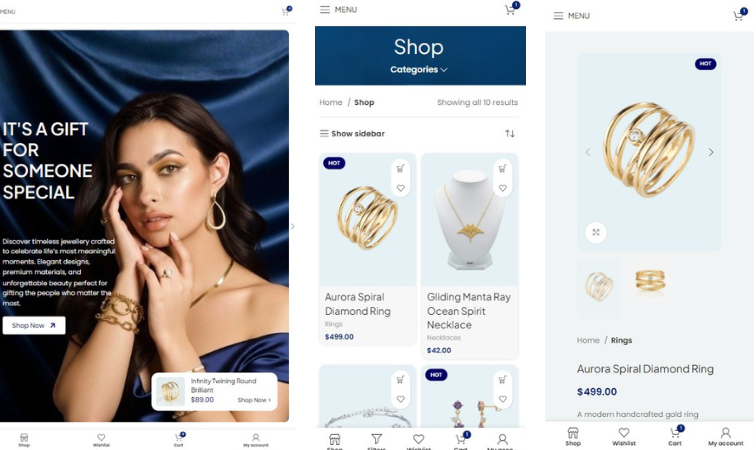Click the sort order arrows icon
756x450 pixels.
(510, 134)
